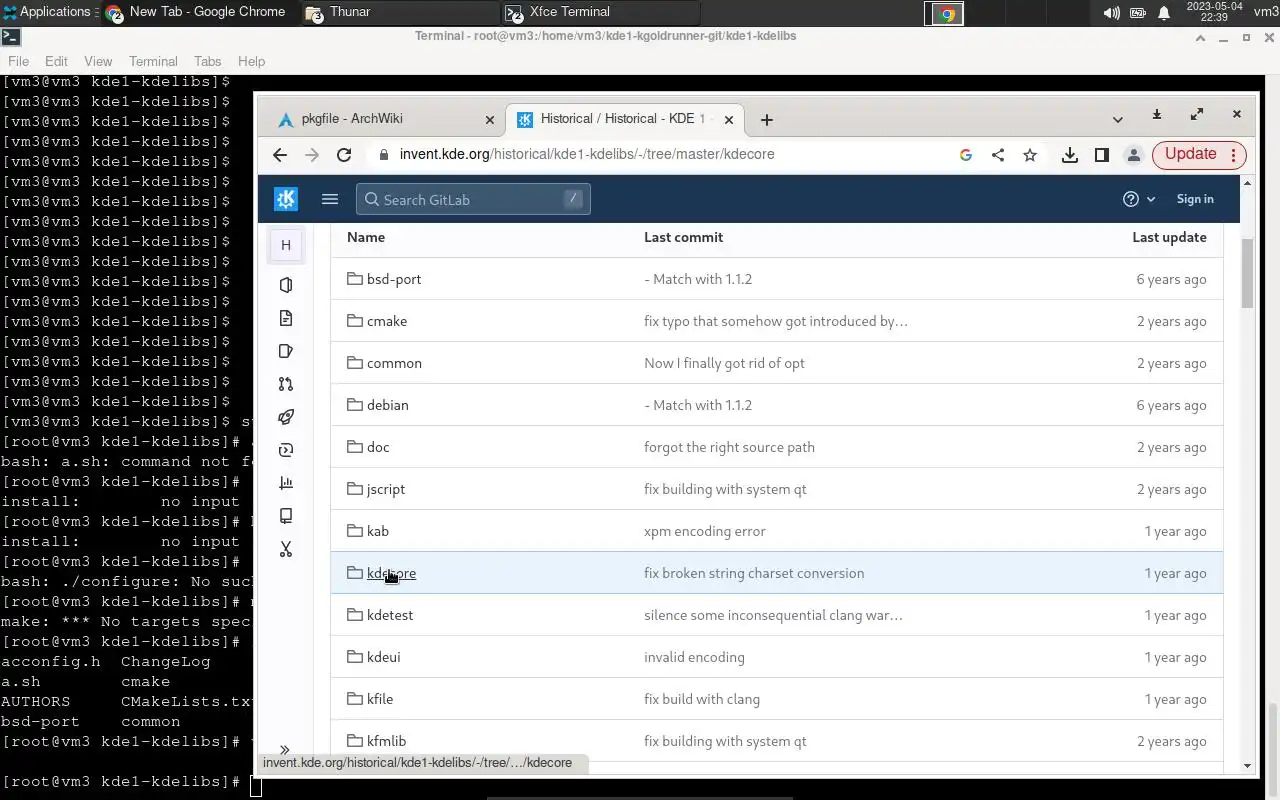Open the Analytics chart sidebar icon
Image resolution: width=1280 pixels, height=800 pixels.
pyautogui.click(x=286, y=483)
